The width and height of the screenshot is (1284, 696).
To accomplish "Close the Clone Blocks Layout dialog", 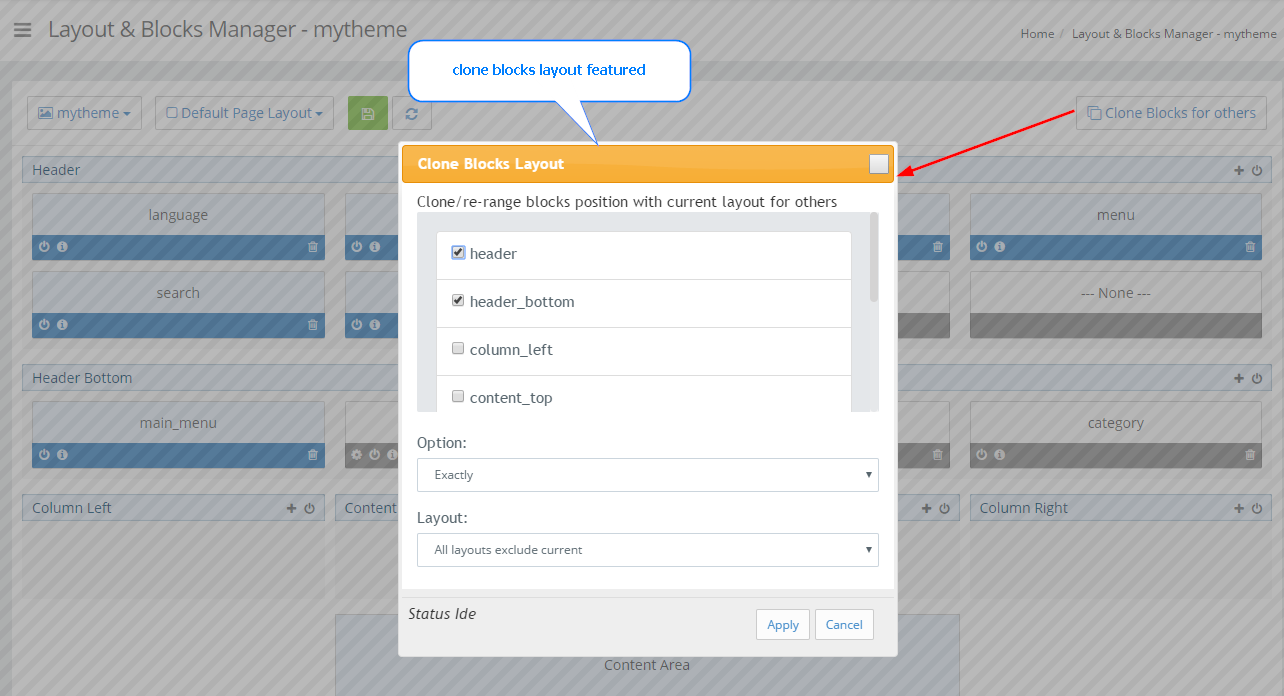I will [879, 164].
